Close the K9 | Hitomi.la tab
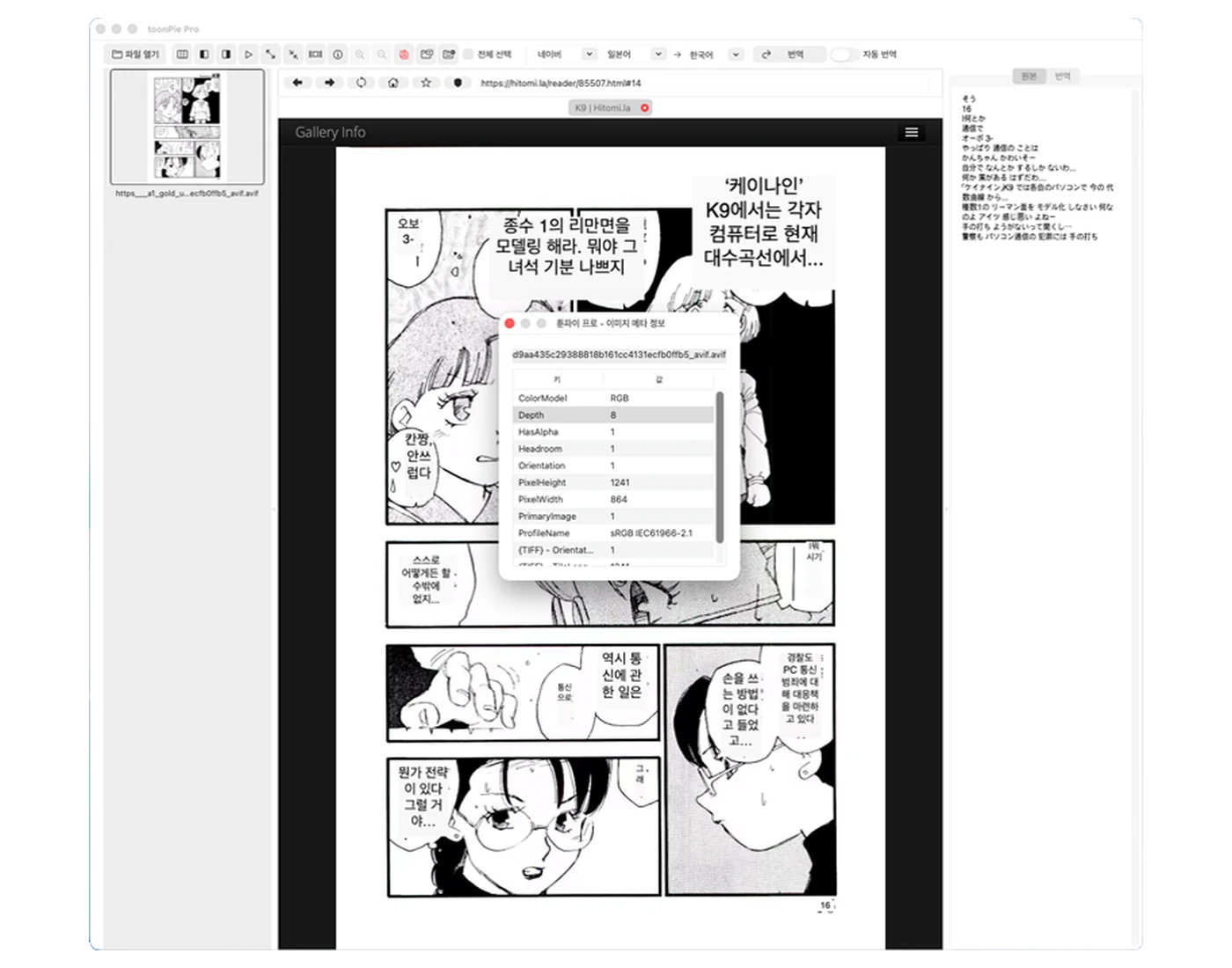This screenshot has height=968, width=1232. pyautogui.click(x=645, y=107)
